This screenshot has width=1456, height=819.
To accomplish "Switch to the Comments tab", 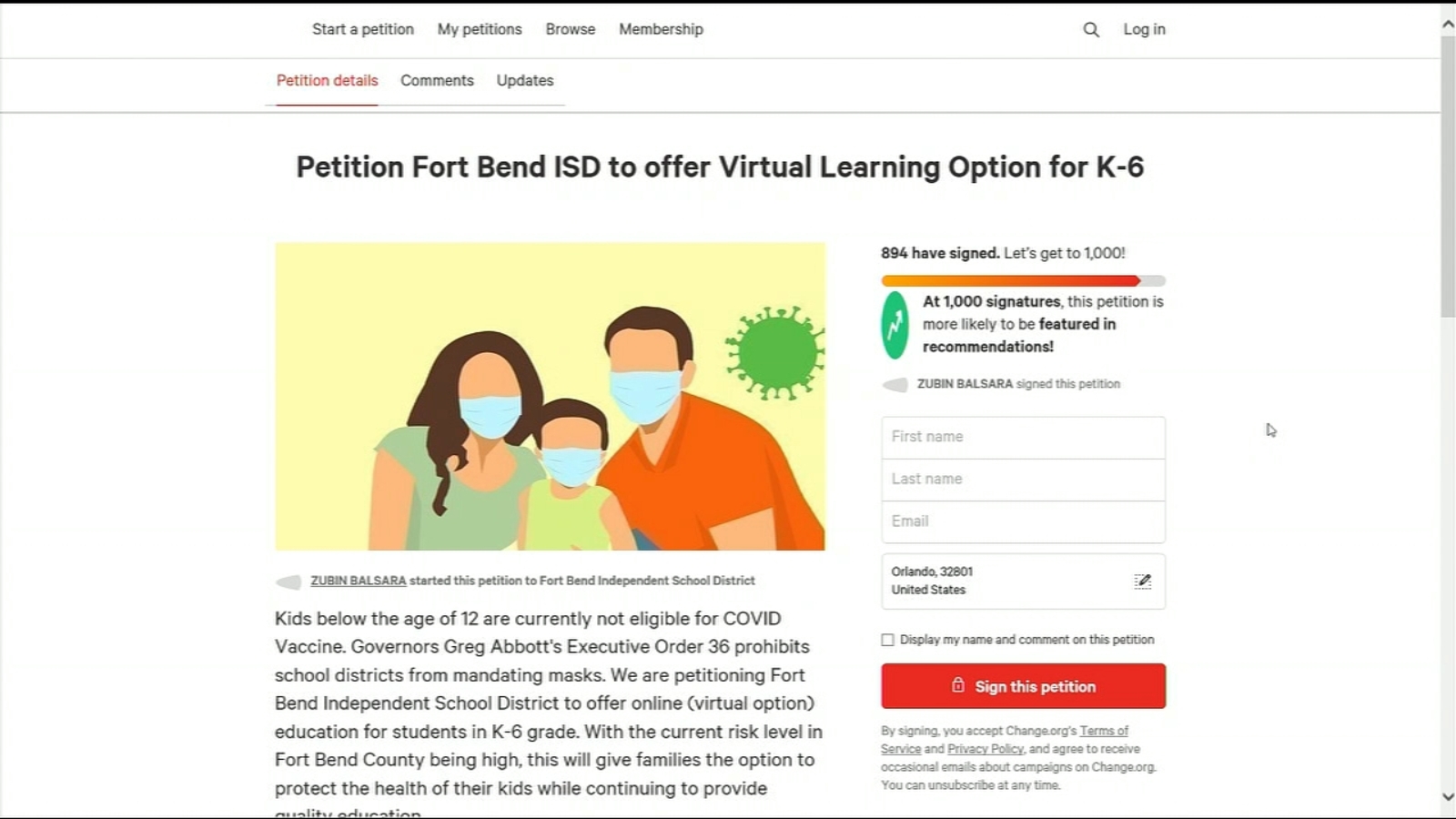I will coord(437,80).
